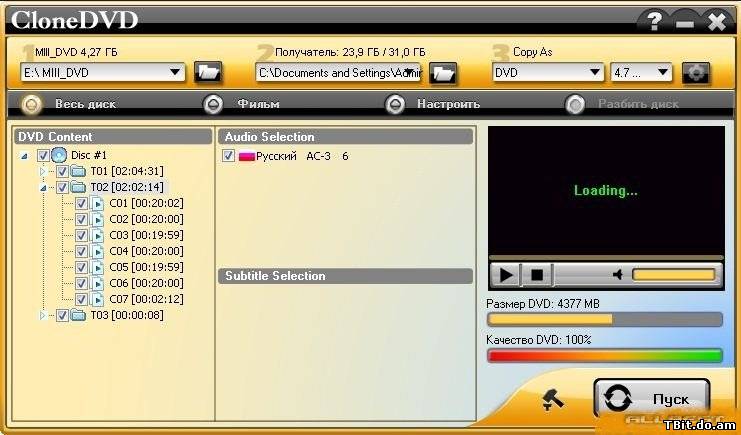This screenshot has width=741, height=435.
Task: Select chapter C05 [00:19:59] row
Action: pyautogui.click(x=146, y=267)
